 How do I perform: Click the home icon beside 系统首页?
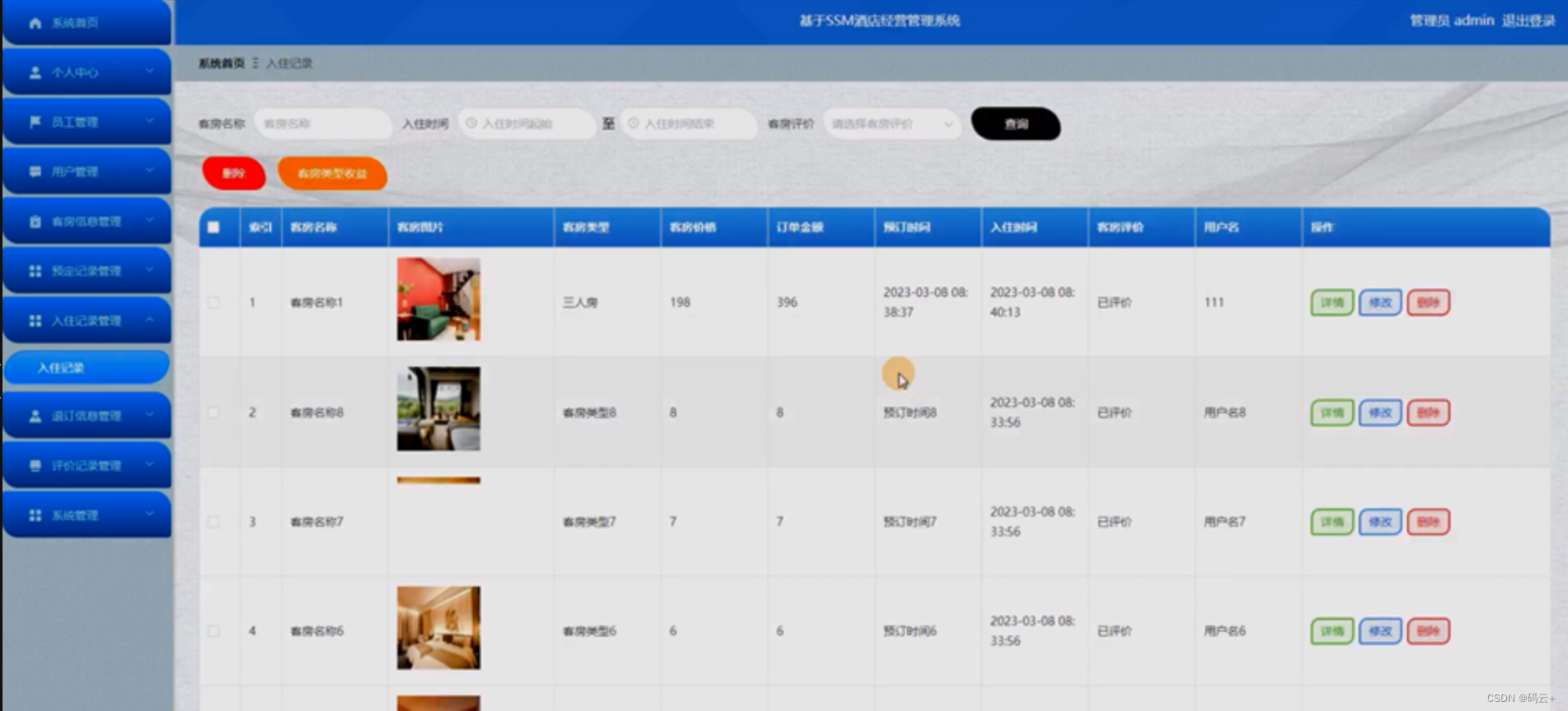pos(35,23)
